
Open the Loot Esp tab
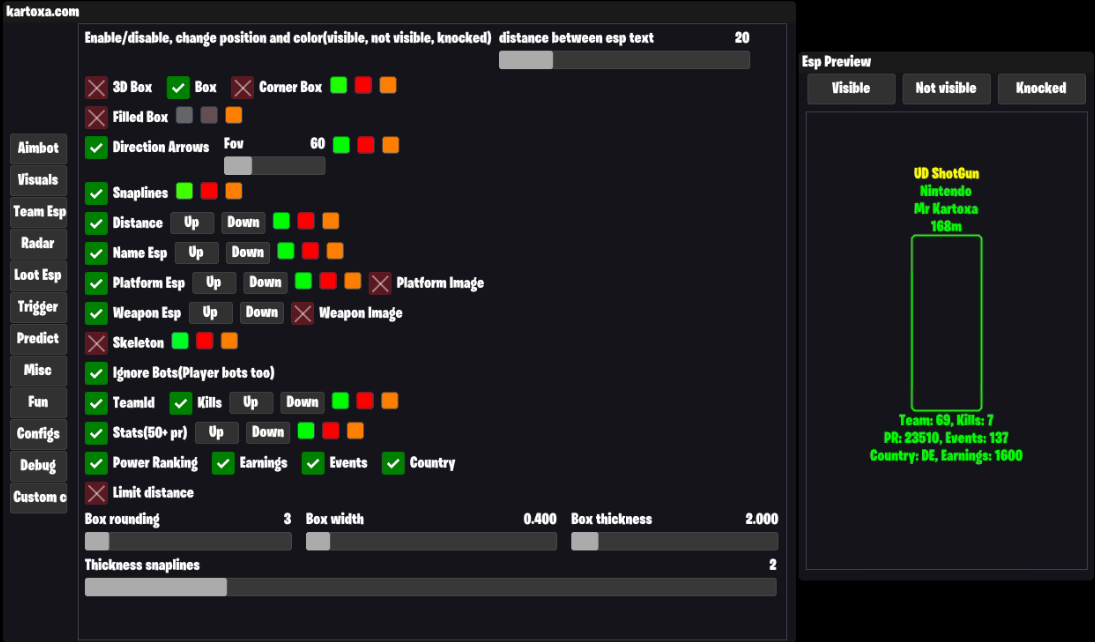click(x=38, y=275)
